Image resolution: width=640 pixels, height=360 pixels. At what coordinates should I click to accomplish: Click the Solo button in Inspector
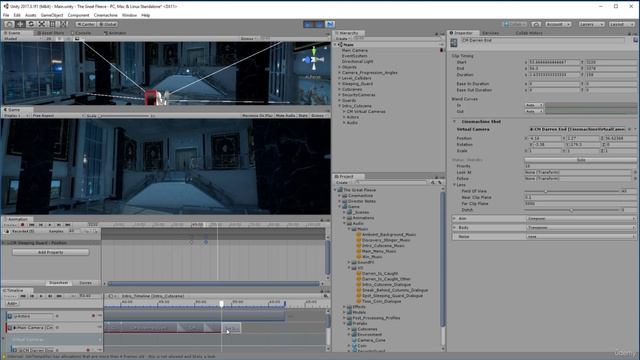click(580, 160)
